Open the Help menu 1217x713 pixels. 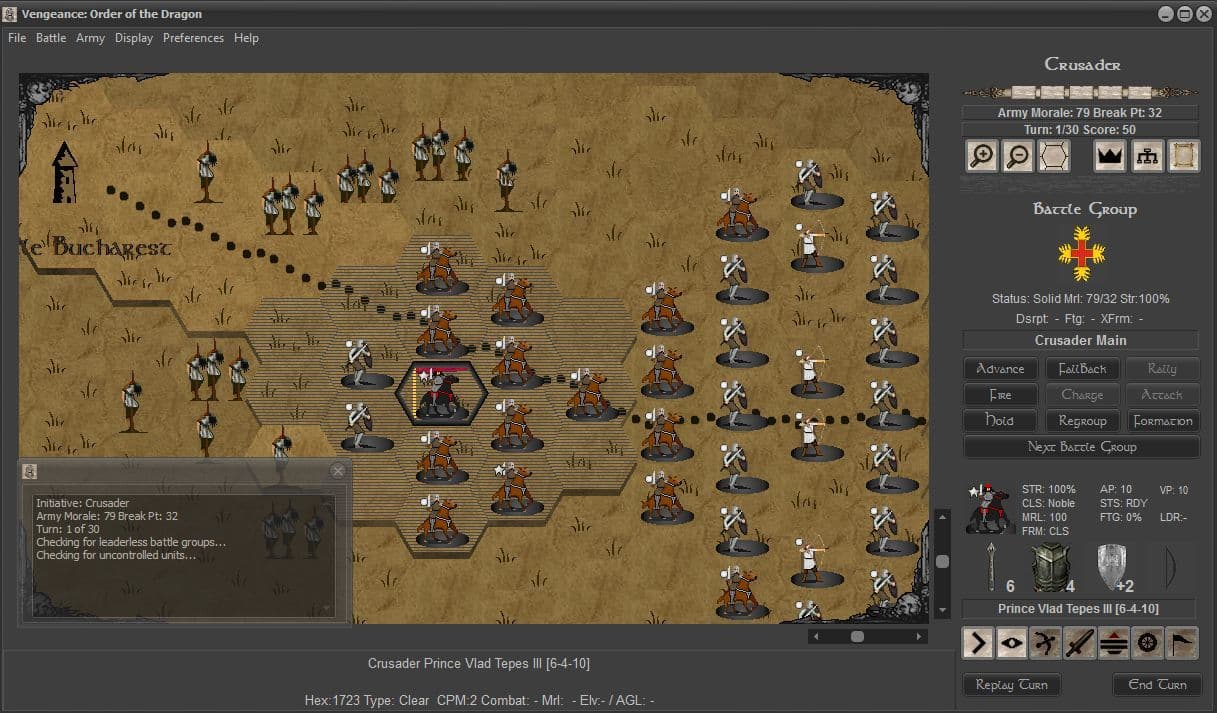tap(246, 38)
